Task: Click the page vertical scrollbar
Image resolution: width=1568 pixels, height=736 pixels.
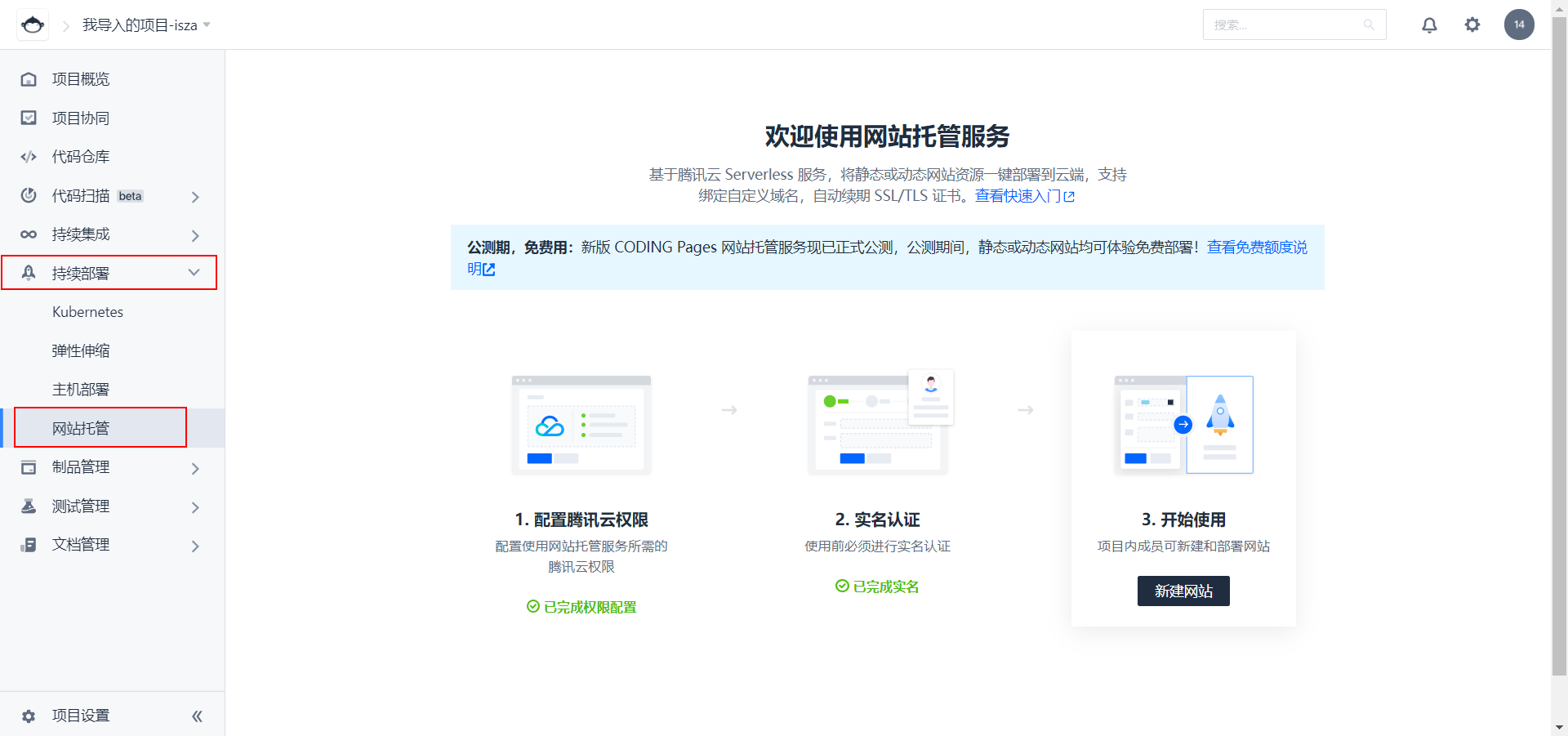Action: click(1559, 347)
